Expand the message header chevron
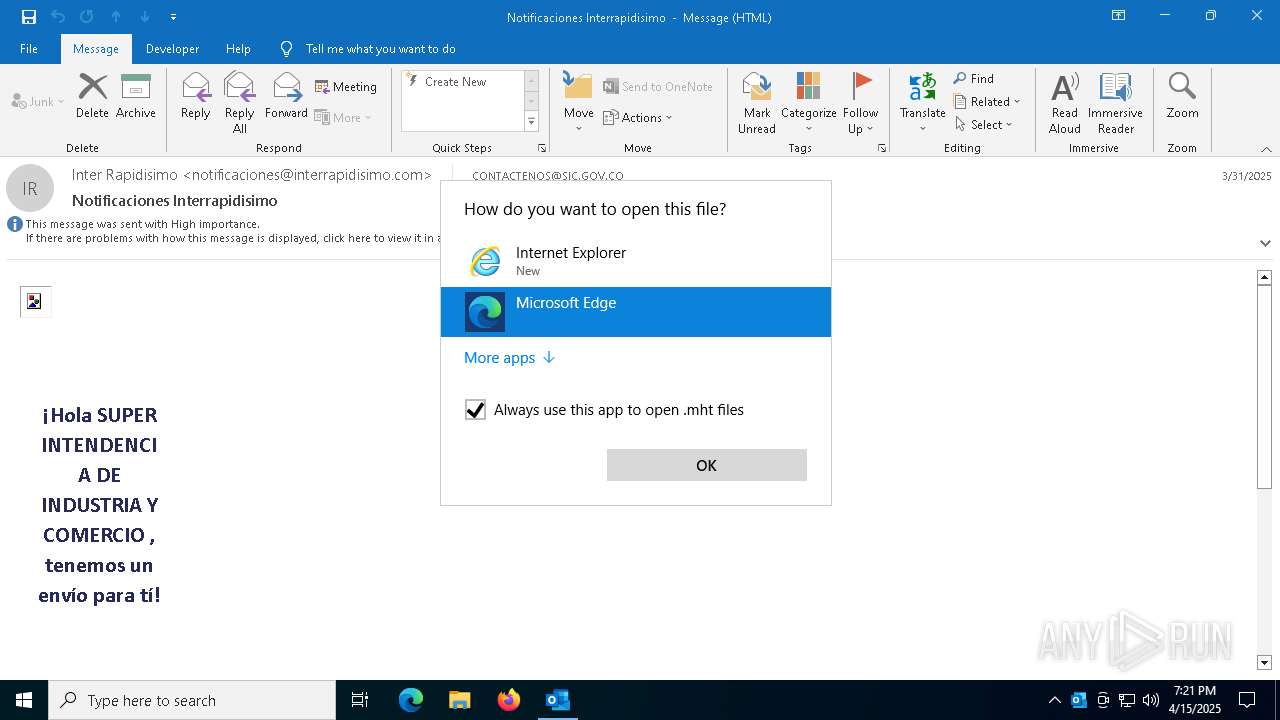The image size is (1280, 720). pyautogui.click(x=1265, y=243)
